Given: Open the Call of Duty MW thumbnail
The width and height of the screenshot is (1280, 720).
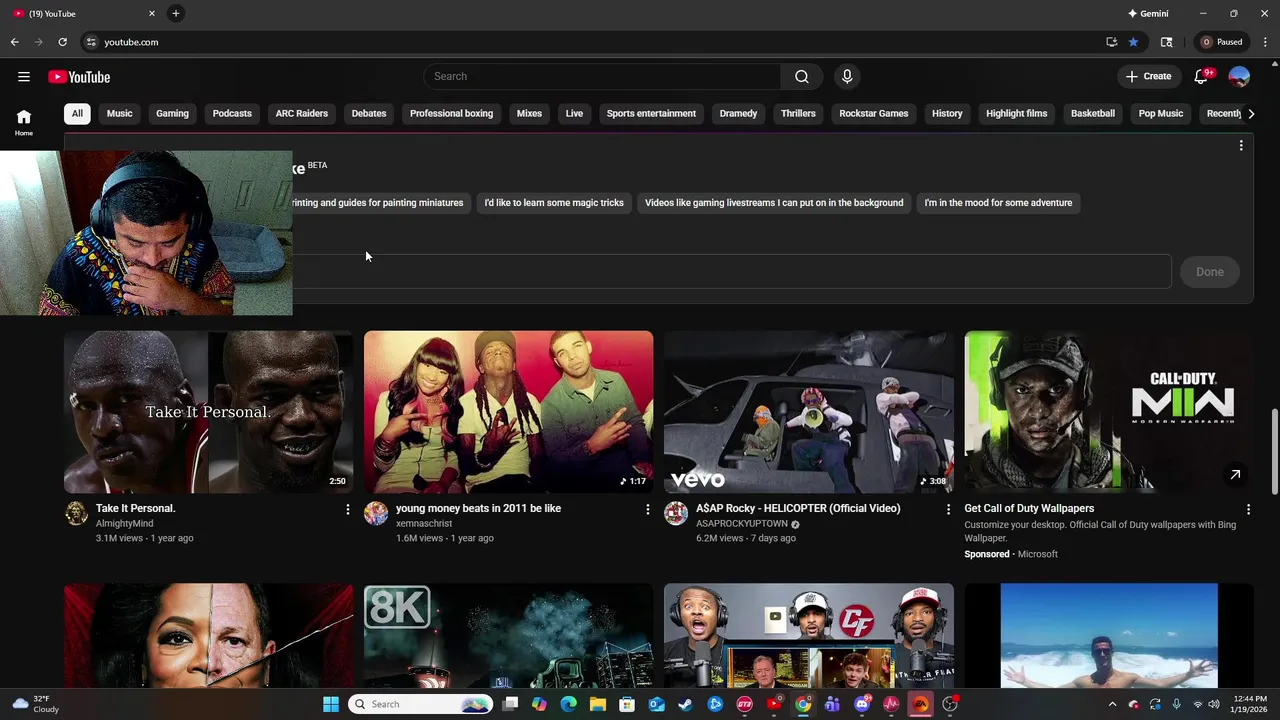Looking at the screenshot, I should (1108, 412).
